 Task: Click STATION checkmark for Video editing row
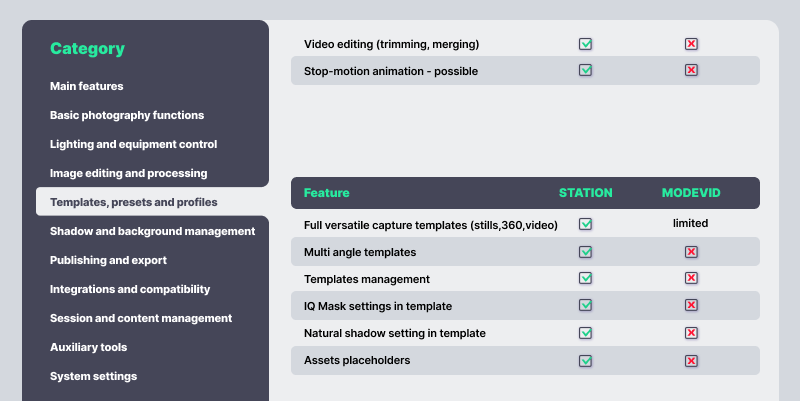pyautogui.click(x=586, y=44)
